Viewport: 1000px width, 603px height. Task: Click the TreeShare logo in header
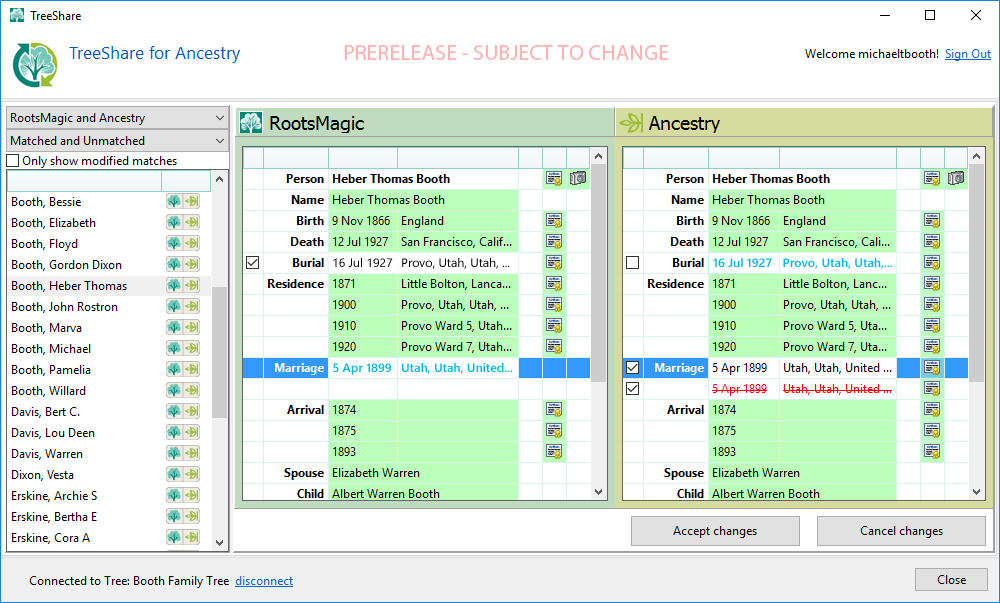(35, 64)
